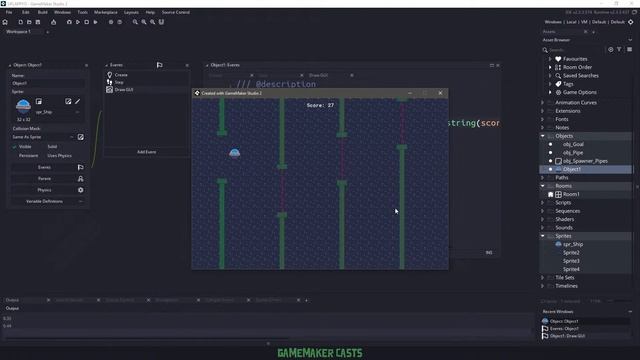Click the Create Executable toolbar icon
Screen dimensions: 640x360
click(53, 22)
